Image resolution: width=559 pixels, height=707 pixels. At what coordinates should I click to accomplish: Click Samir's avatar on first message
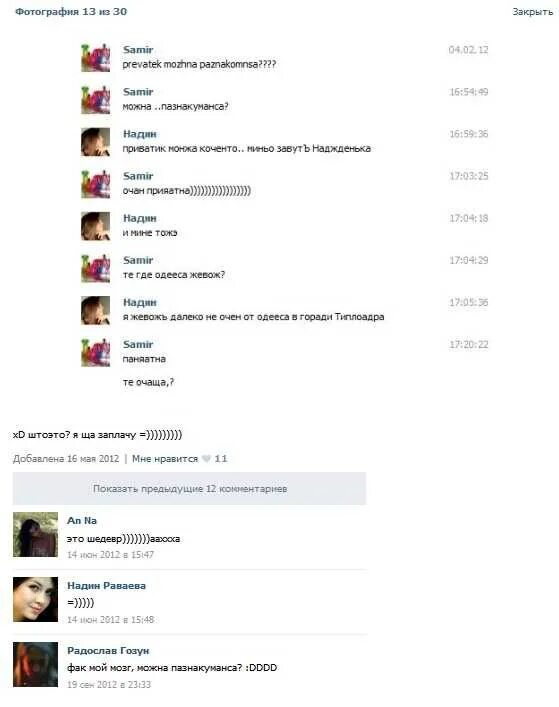click(x=96, y=57)
